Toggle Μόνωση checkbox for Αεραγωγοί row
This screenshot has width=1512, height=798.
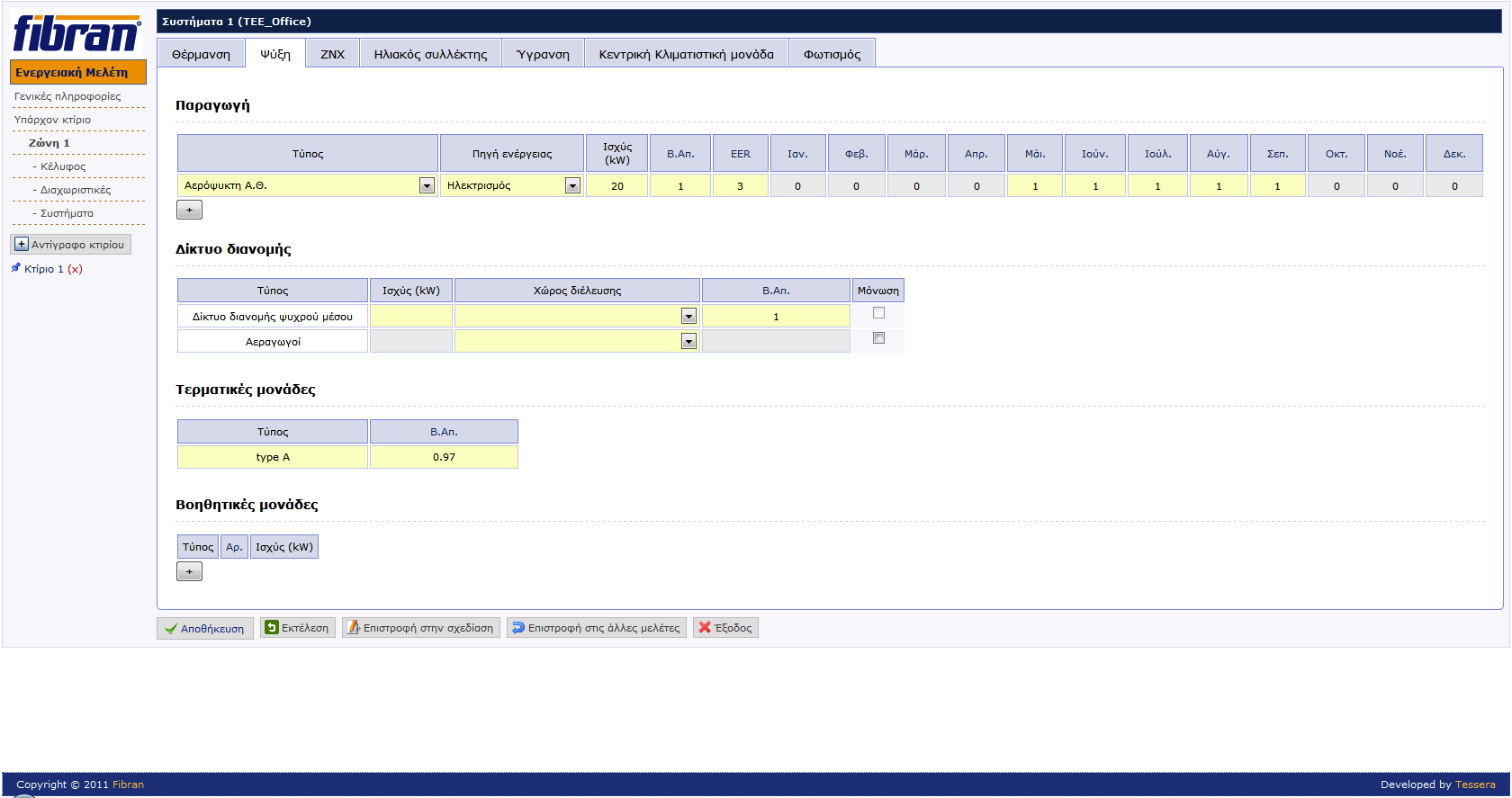tap(878, 338)
